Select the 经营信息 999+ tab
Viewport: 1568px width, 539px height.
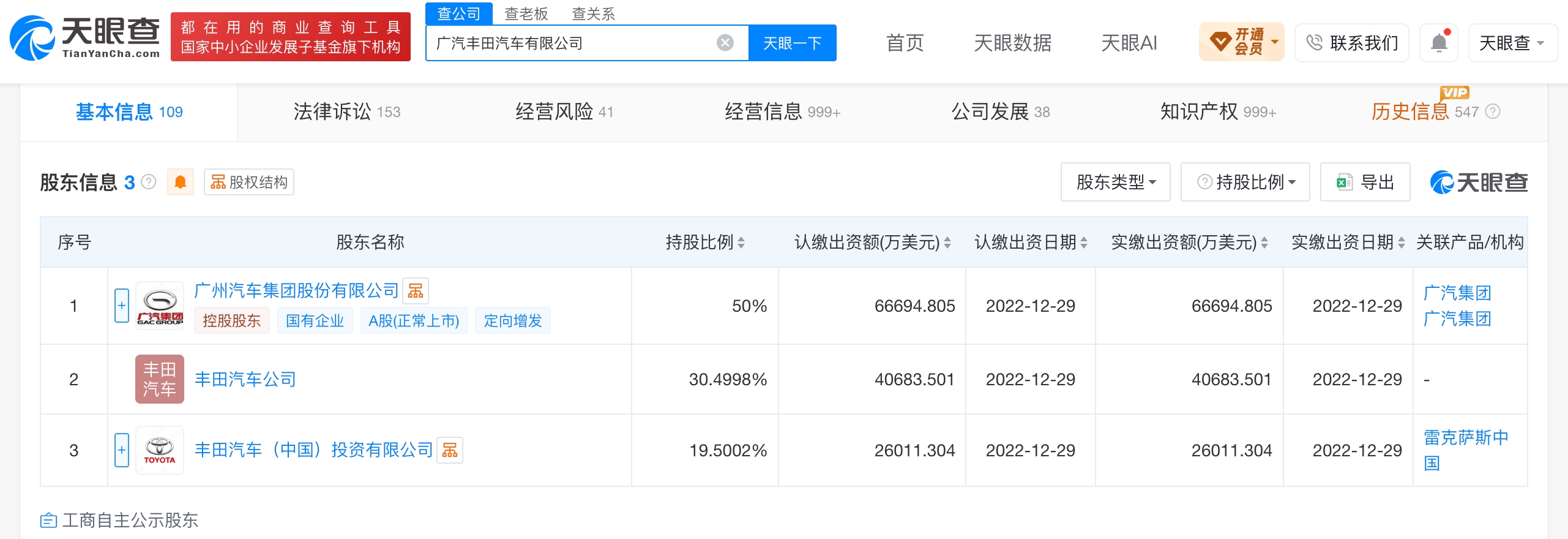783,111
